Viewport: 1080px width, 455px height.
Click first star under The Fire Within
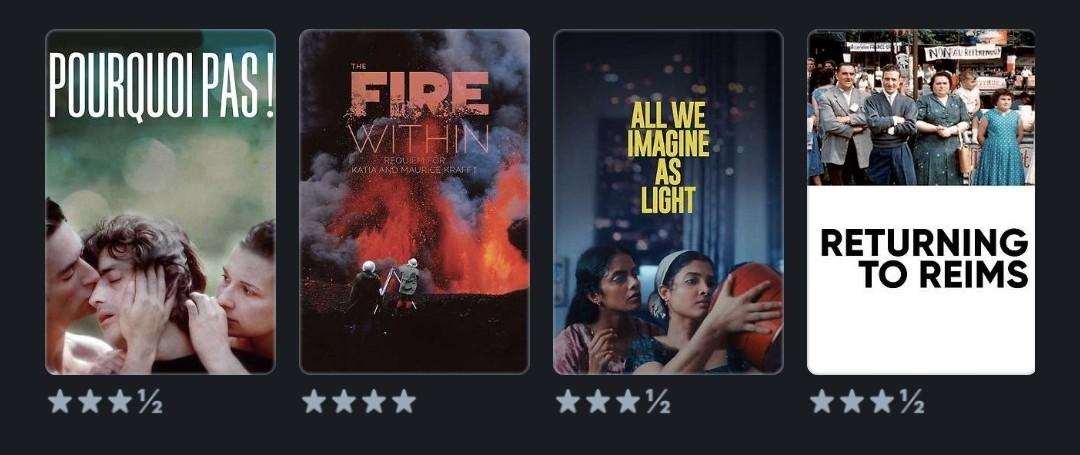pos(313,401)
